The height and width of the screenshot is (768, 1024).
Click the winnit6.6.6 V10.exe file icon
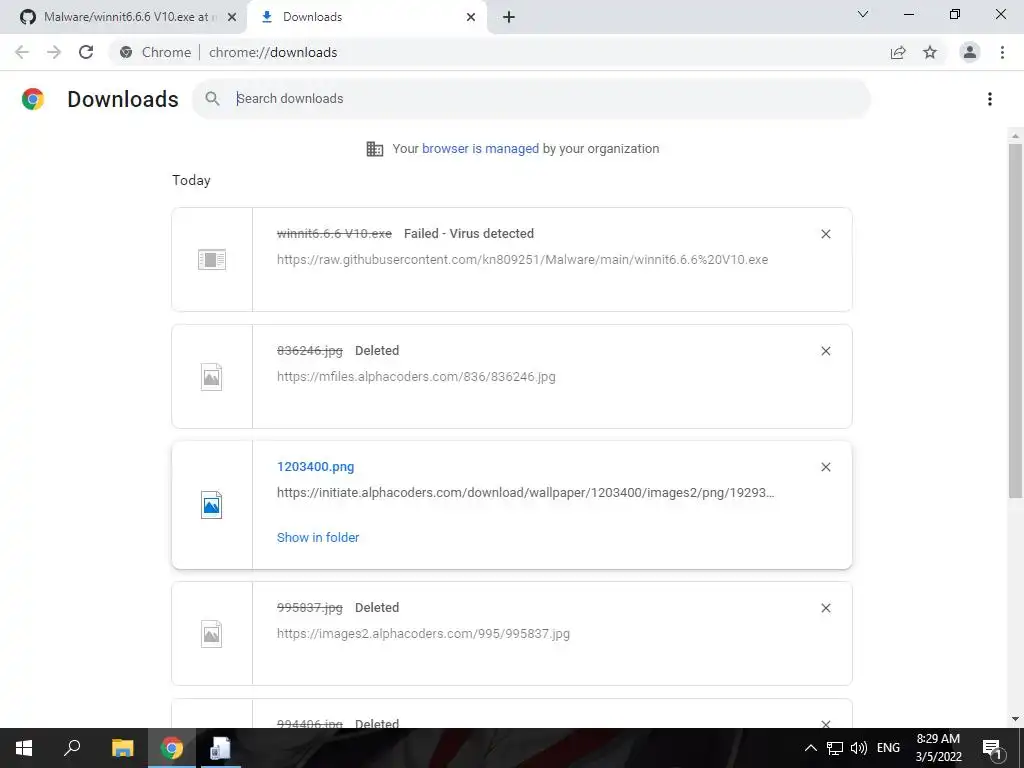click(x=212, y=260)
